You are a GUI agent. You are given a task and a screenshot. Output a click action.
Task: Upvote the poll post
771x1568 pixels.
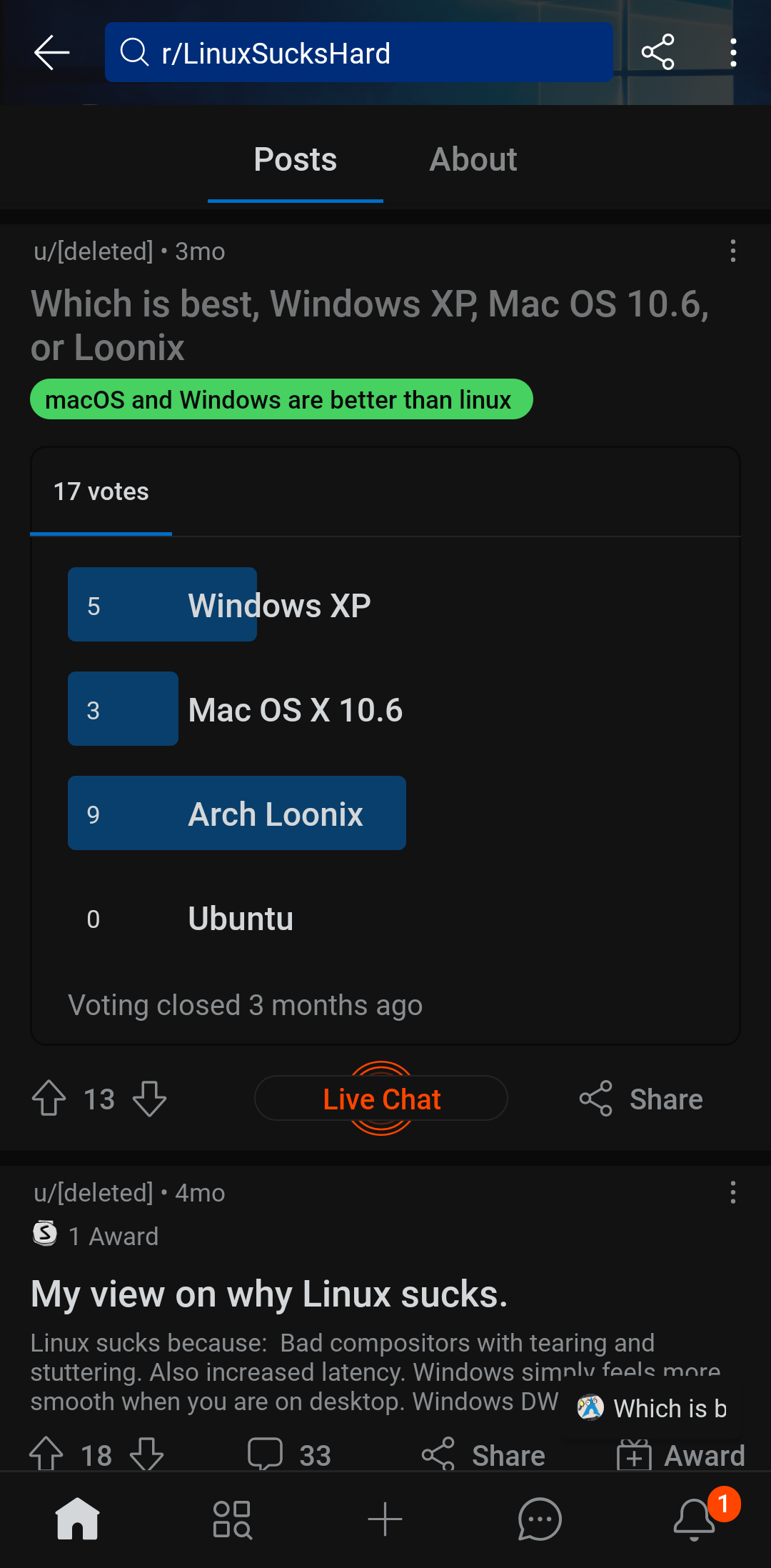(x=49, y=1099)
